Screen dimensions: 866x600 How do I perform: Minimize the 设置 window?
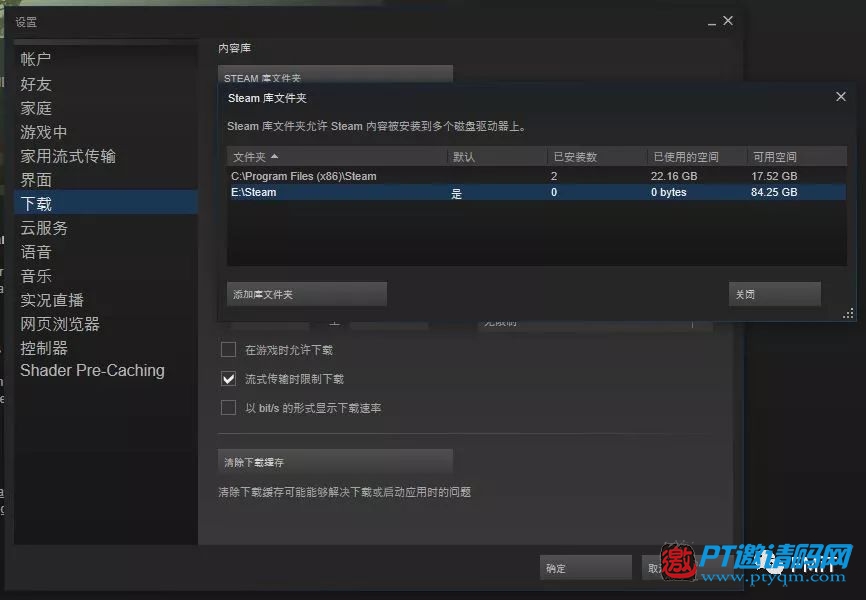coord(711,22)
